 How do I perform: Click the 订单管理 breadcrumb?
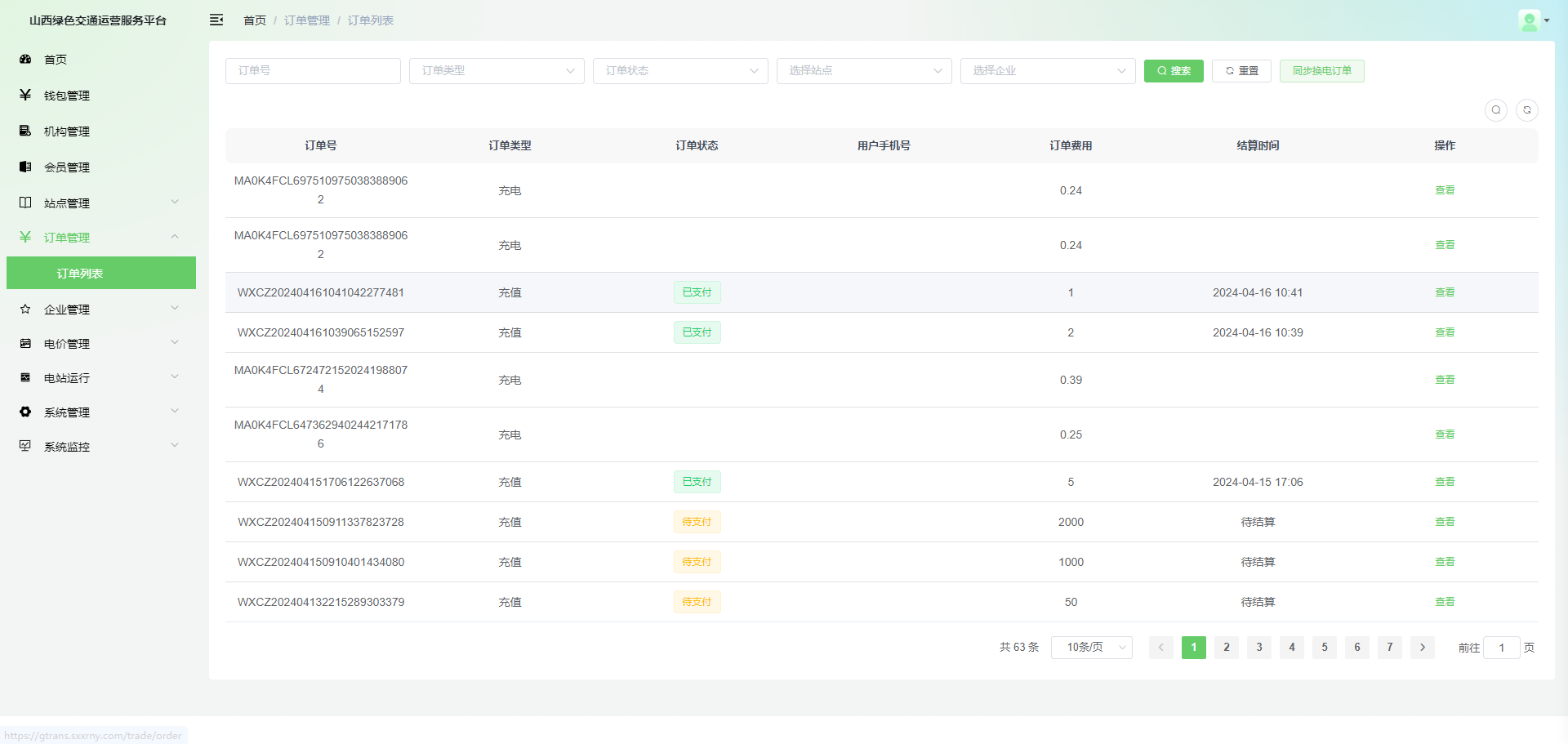(307, 20)
